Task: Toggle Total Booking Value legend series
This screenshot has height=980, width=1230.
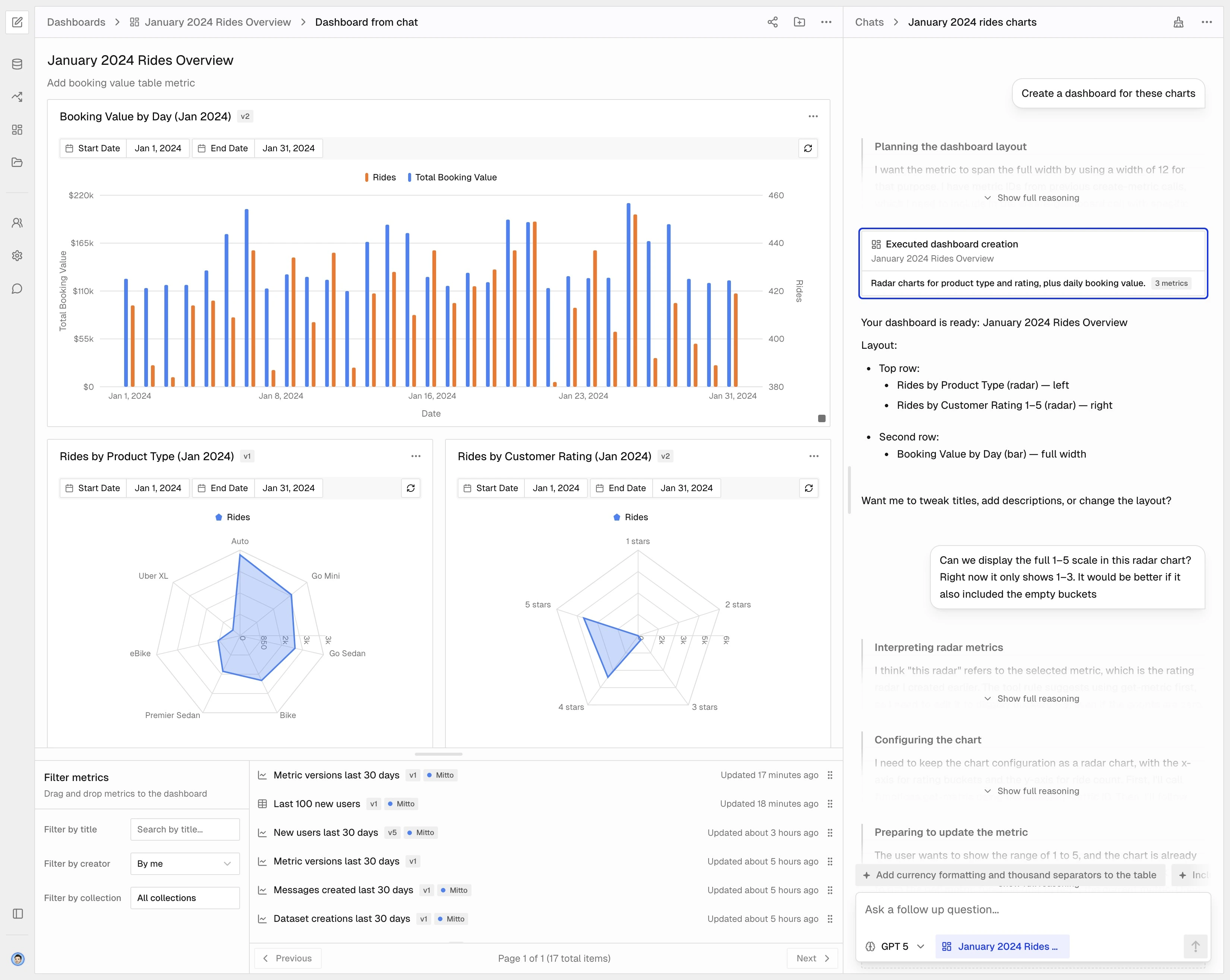Action: tap(452, 177)
